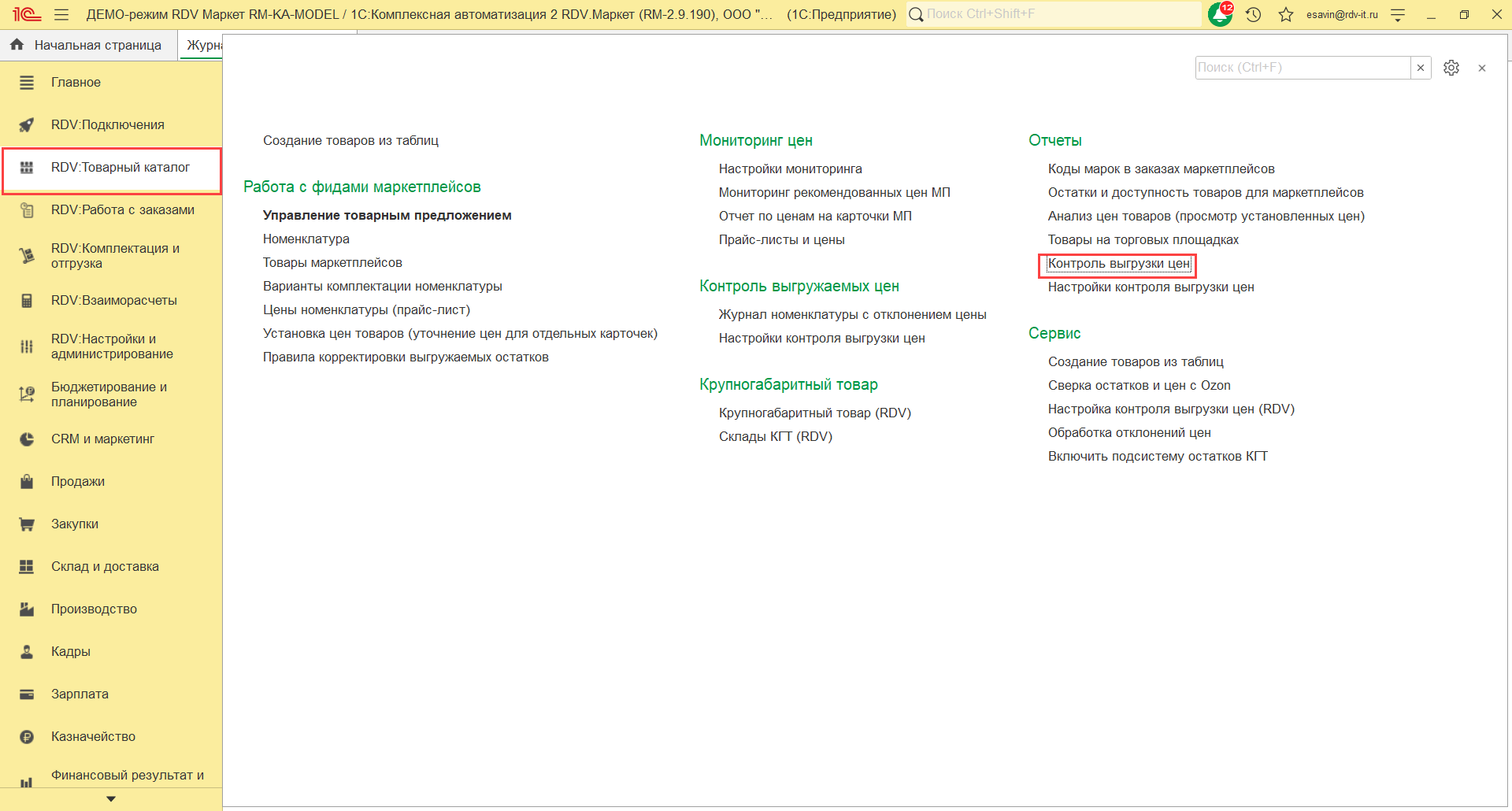
Task: Open the history clock icon
Action: pos(1253,14)
